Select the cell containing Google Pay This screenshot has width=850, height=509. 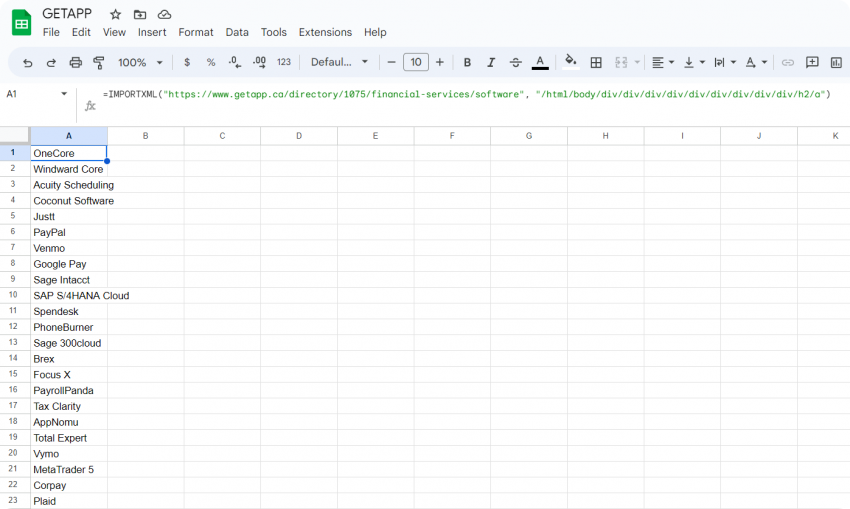point(69,264)
